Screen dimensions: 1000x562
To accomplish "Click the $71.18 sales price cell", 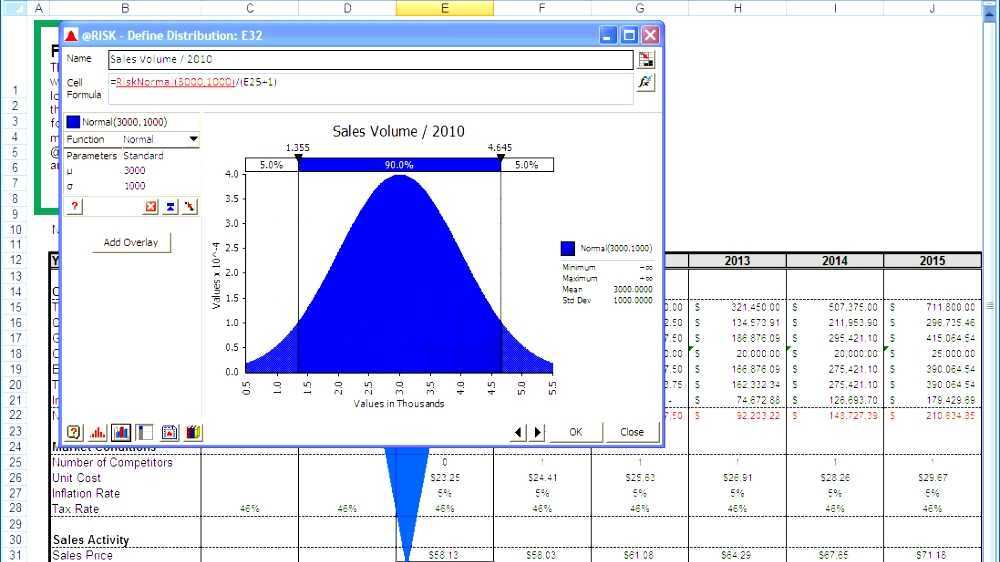I will pos(932,555).
